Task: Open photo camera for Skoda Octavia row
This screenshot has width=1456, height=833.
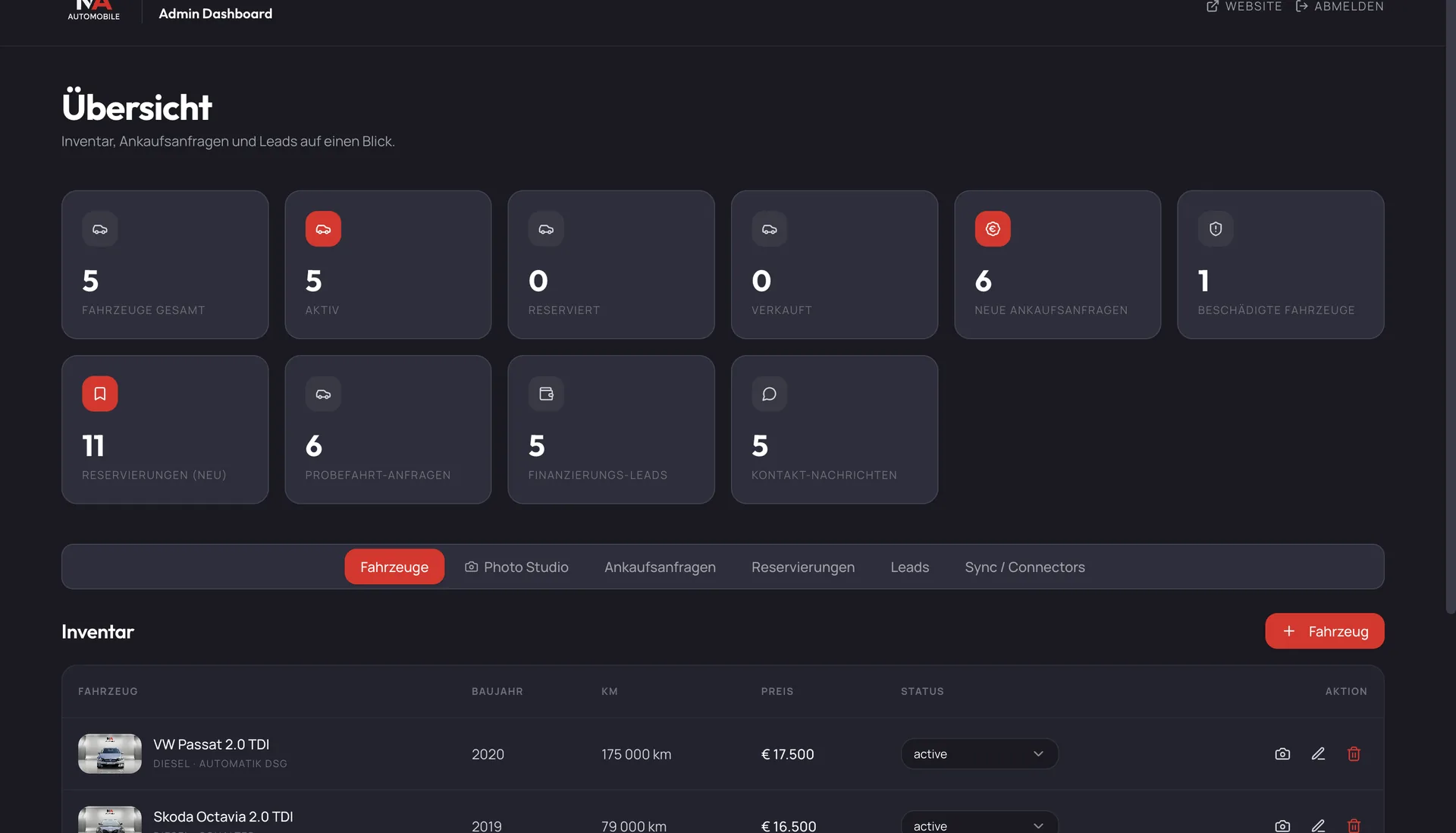Action: tap(1282, 825)
